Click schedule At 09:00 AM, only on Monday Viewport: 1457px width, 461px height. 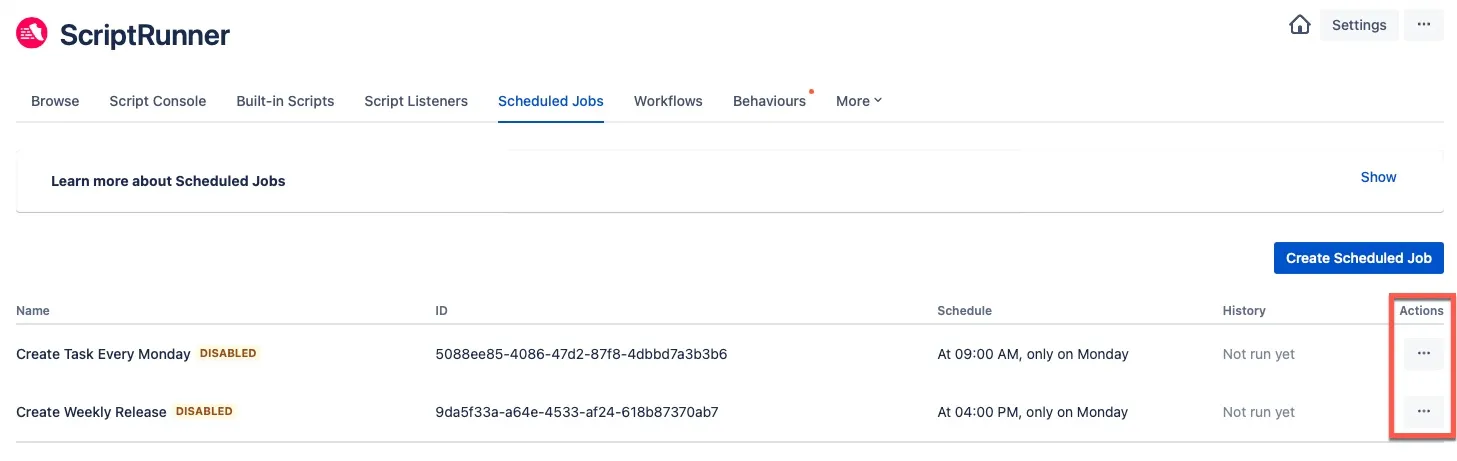pos(1033,354)
